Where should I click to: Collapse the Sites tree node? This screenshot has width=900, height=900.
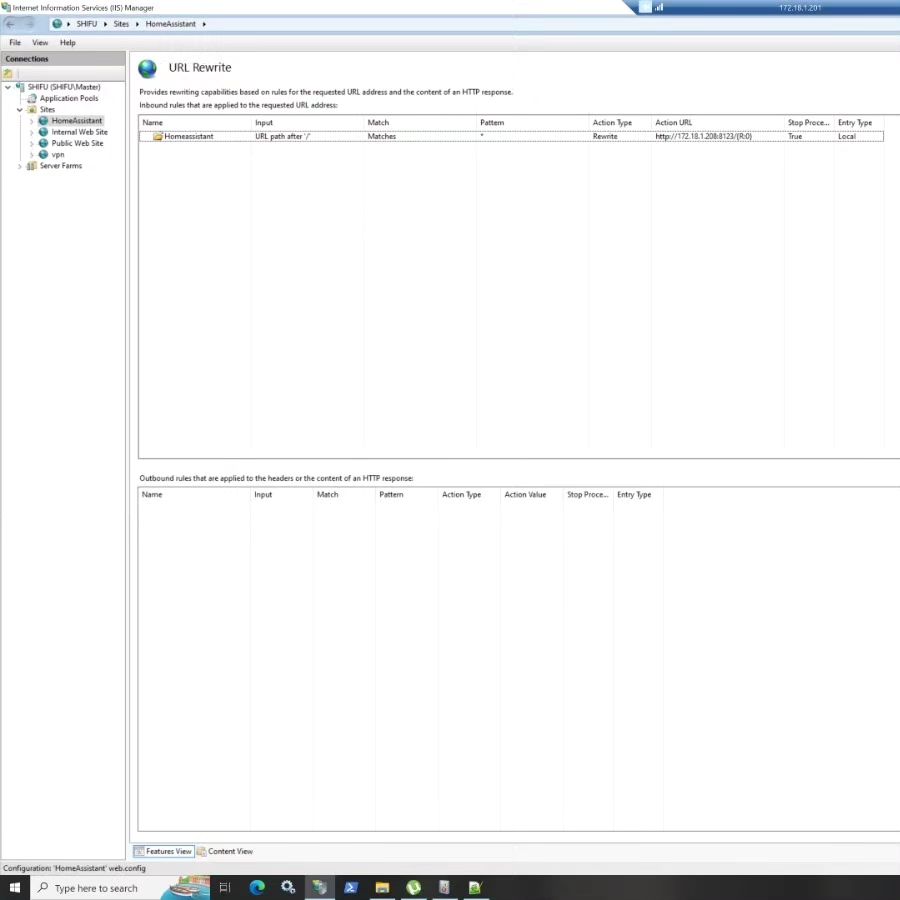coord(20,110)
